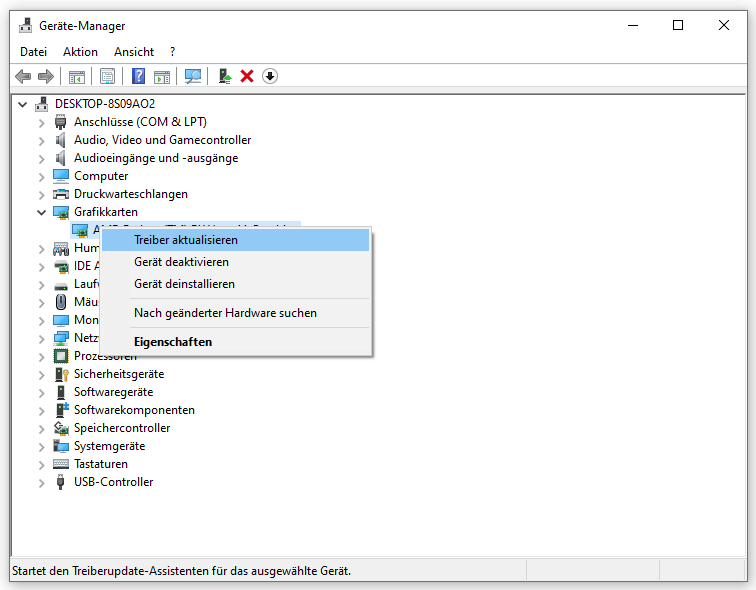Expand Audio, Video und Gamecontroller chevron
Screen dimensions: 756x590
tap(41, 141)
